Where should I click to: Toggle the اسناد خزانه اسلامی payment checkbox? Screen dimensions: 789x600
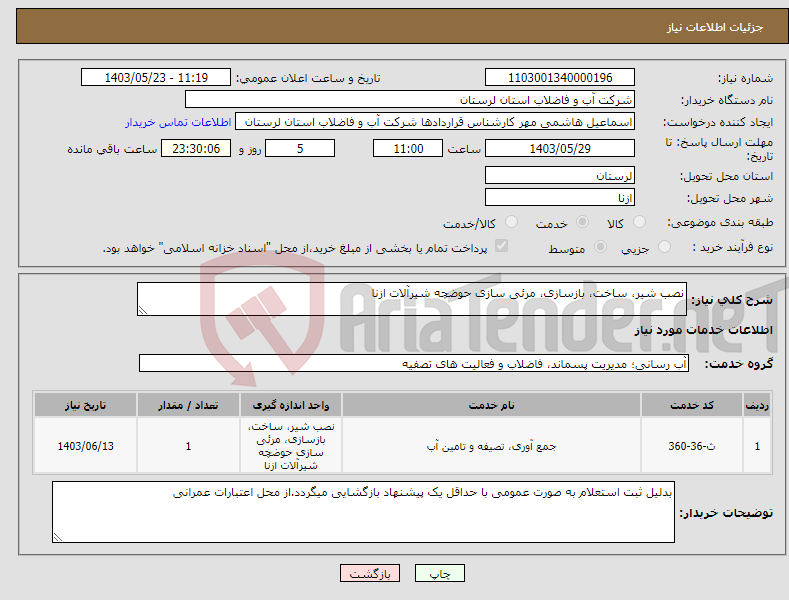click(x=501, y=246)
